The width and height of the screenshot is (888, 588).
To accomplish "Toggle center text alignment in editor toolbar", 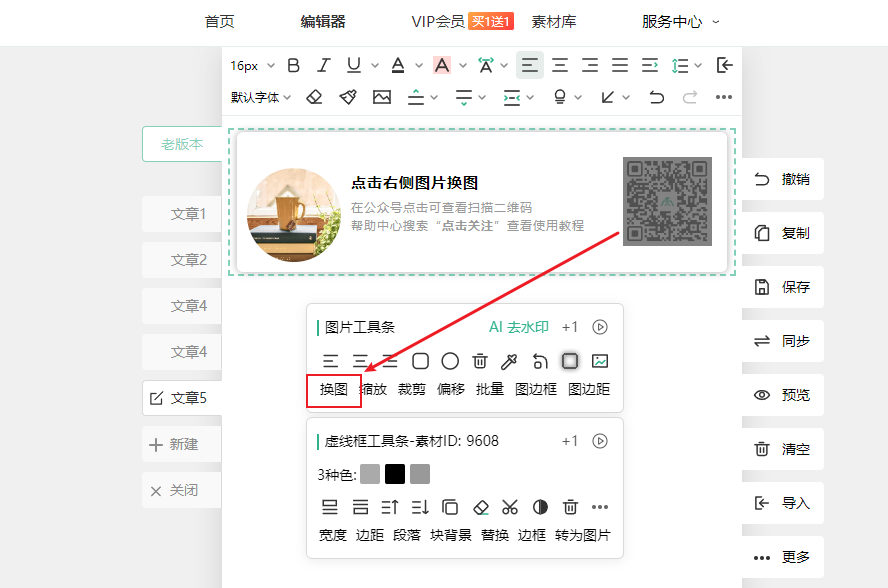I will [560, 65].
